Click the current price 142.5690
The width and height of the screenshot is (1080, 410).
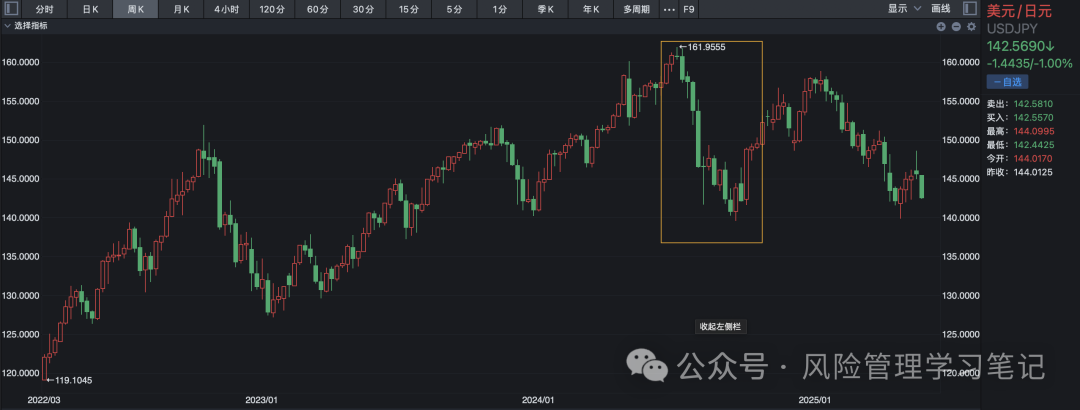[1021, 46]
